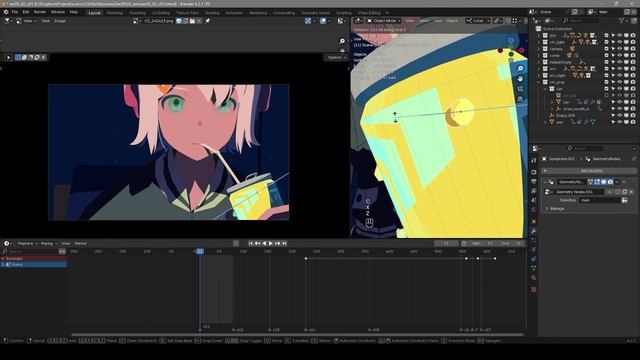Open World properties tab
This screenshot has width=640, height=360.
pyautogui.click(x=533, y=210)
